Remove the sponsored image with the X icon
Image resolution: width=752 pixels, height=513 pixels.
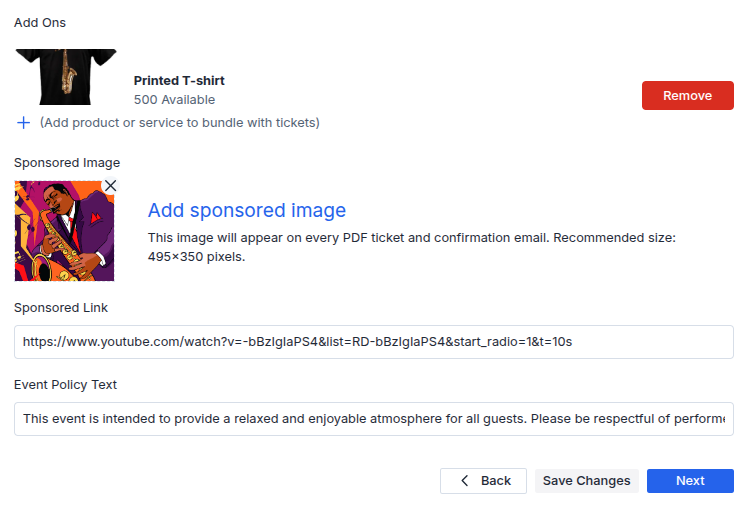(x=110, y=186)
